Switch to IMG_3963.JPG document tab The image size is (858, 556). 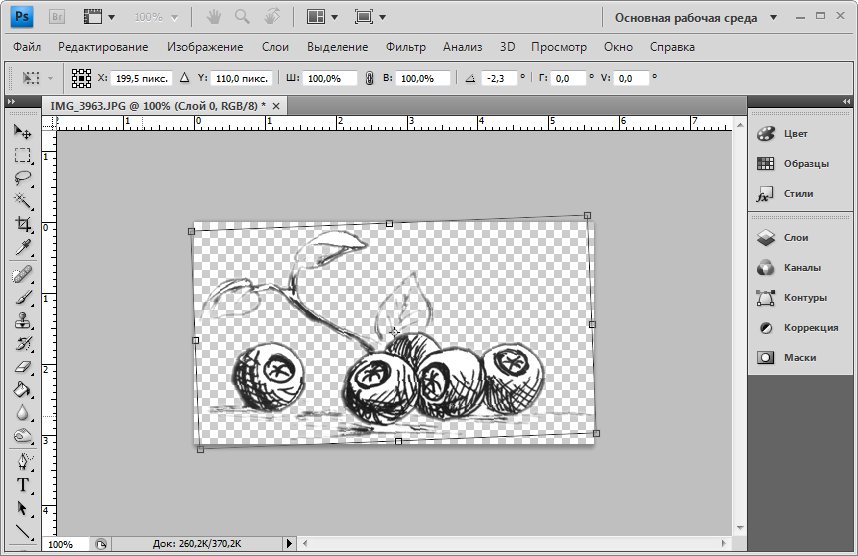point(158,106)
